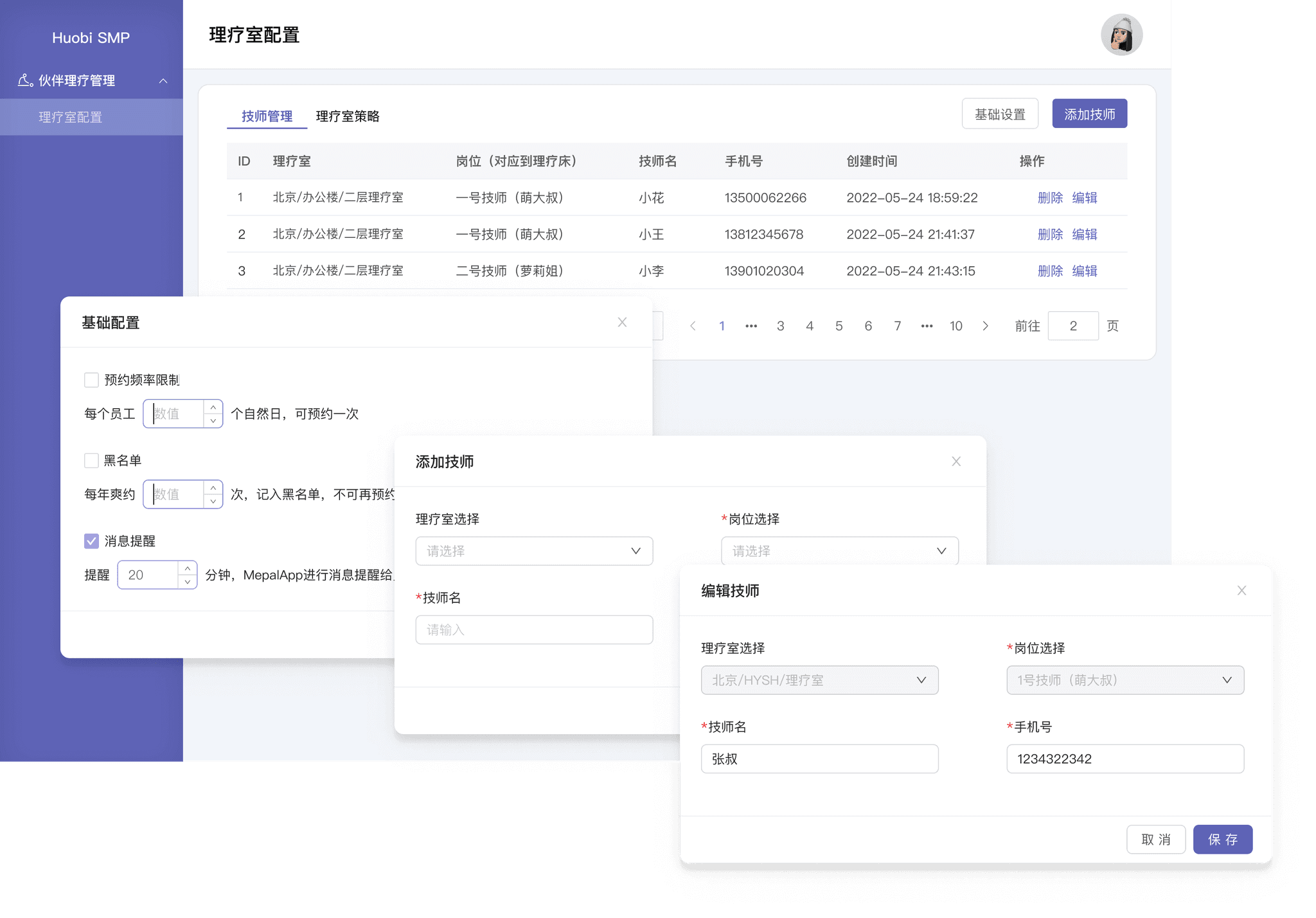1316x918 pixels.
Task: Click the 技师名 field containing 张叔
Action: (819, 759)
